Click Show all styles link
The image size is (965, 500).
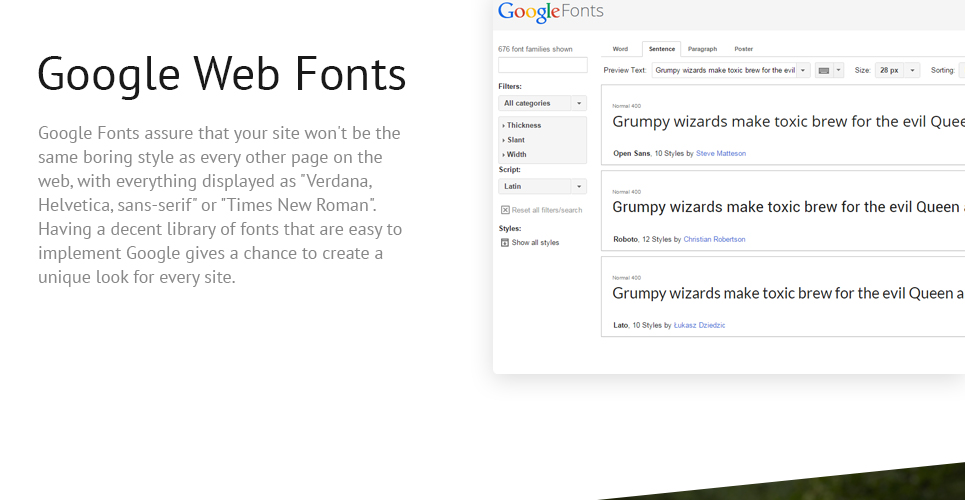click(x=535, y=243)
